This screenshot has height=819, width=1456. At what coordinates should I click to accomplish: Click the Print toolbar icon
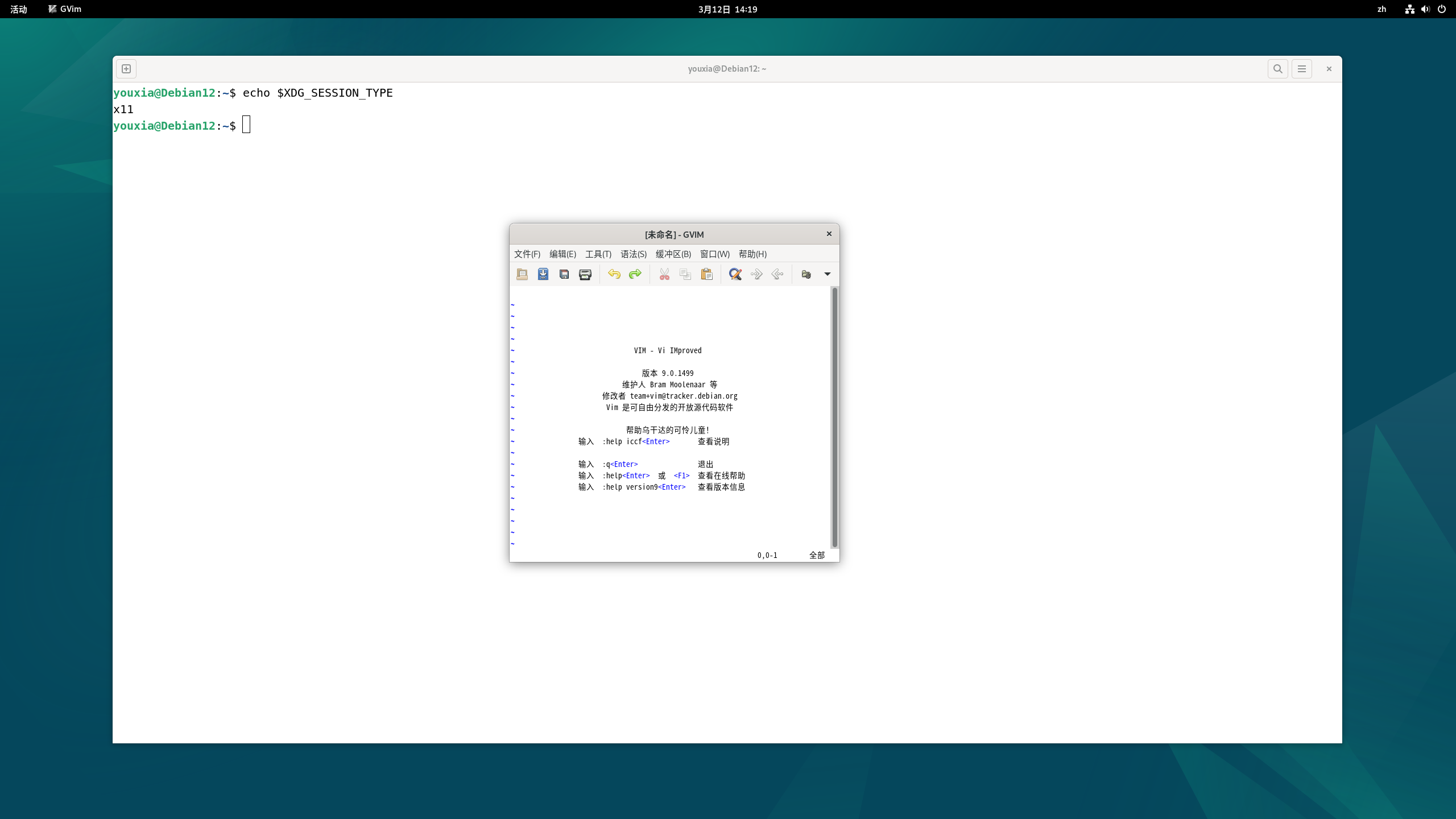(x=585, y=274)
